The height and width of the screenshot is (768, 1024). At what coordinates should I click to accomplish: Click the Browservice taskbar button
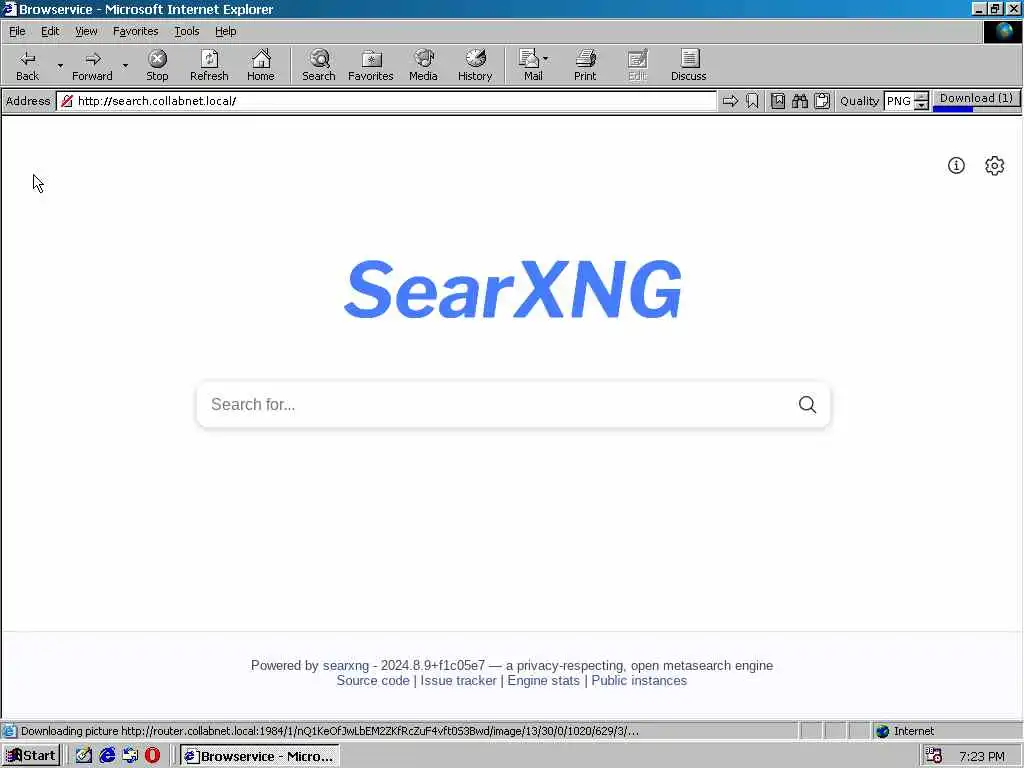[260, 756]
